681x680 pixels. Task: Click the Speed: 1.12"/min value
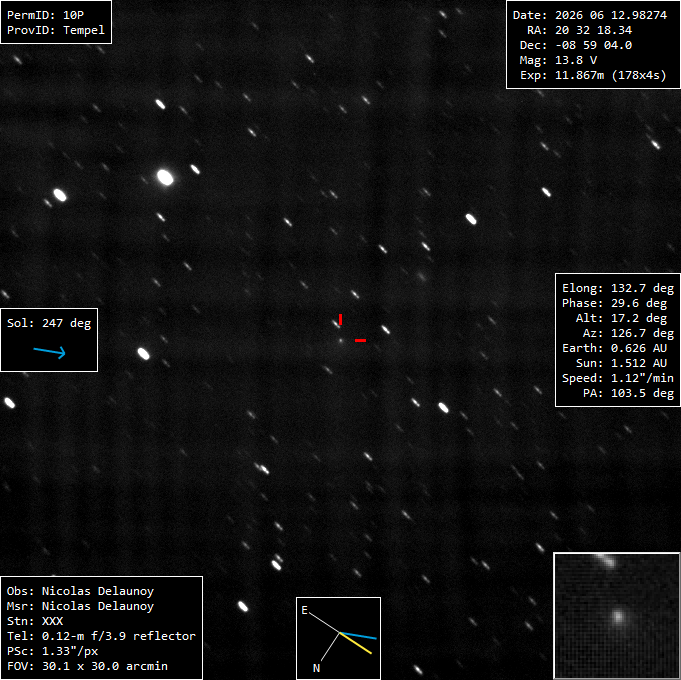point(618,378)
